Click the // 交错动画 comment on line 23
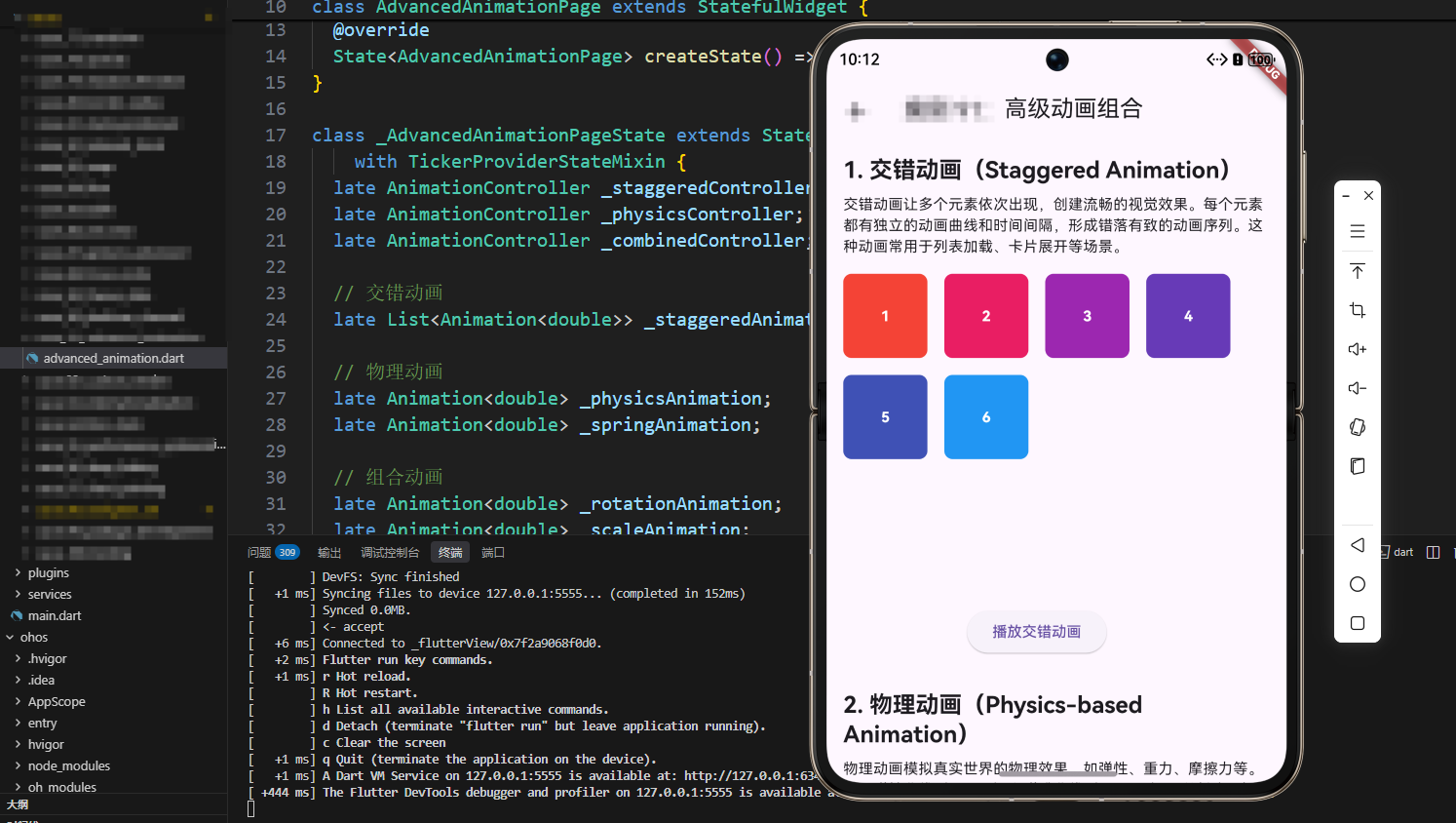The image size is (1456, 823). [x=389, y=294]
